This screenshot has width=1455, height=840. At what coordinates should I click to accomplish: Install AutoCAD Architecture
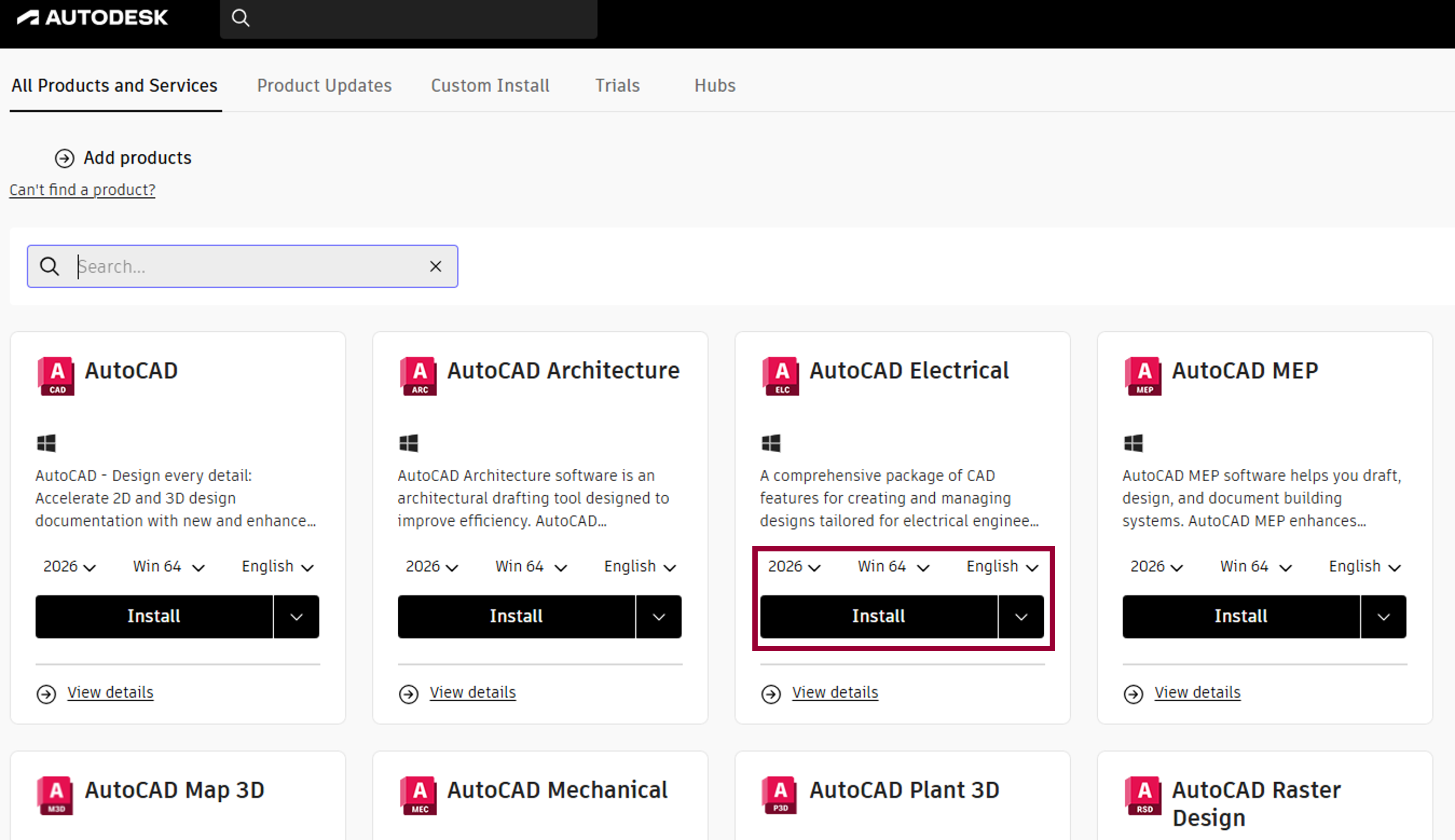tap(516, 617)
